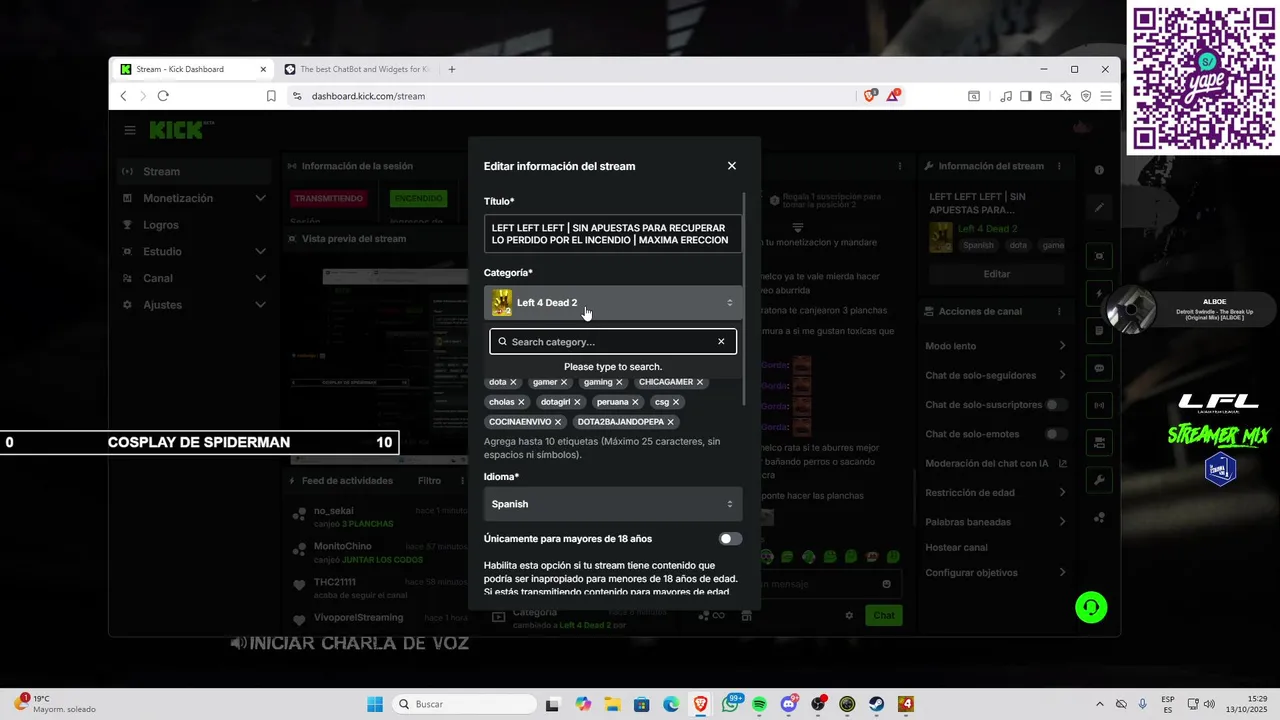The height and width of the screenshot is (720, 1280).
Task: Toggle the browser sidebar panel
Action: 1026,96
